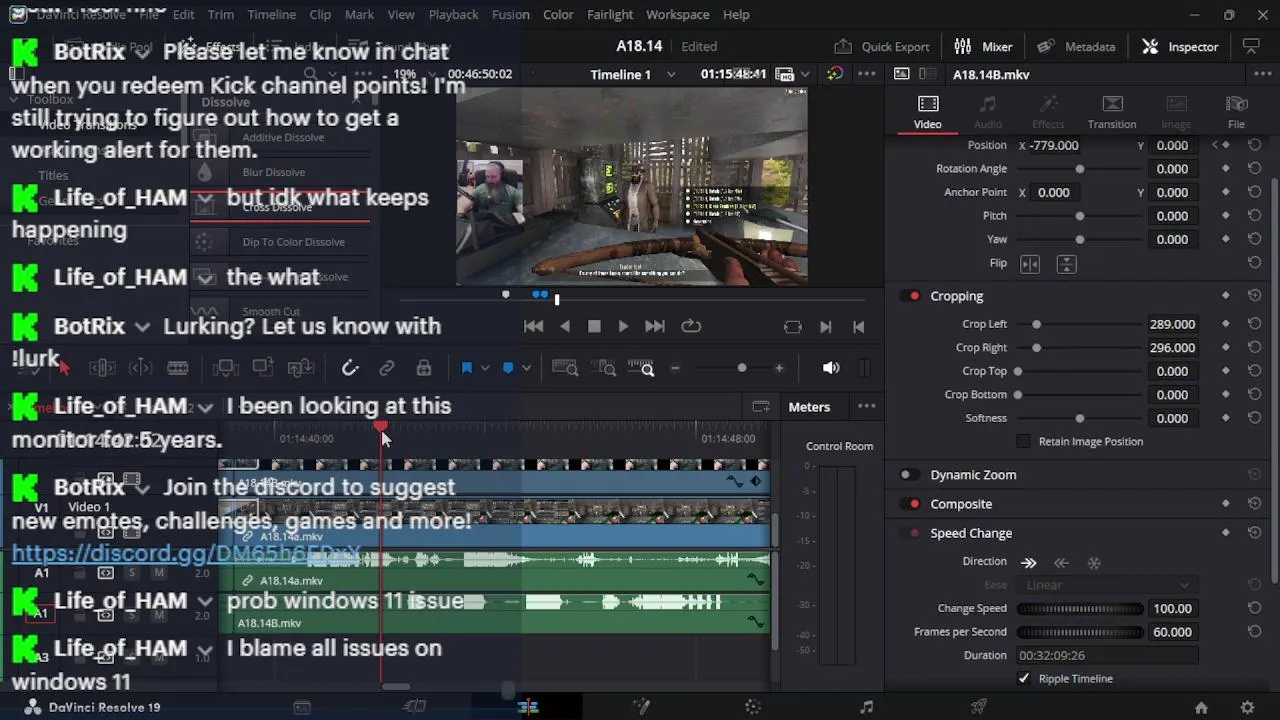Image resolution: width=1280 pixels, height=720 pixels.
Task: Flip the clip vertically in Inspector
Action: 1067,264
